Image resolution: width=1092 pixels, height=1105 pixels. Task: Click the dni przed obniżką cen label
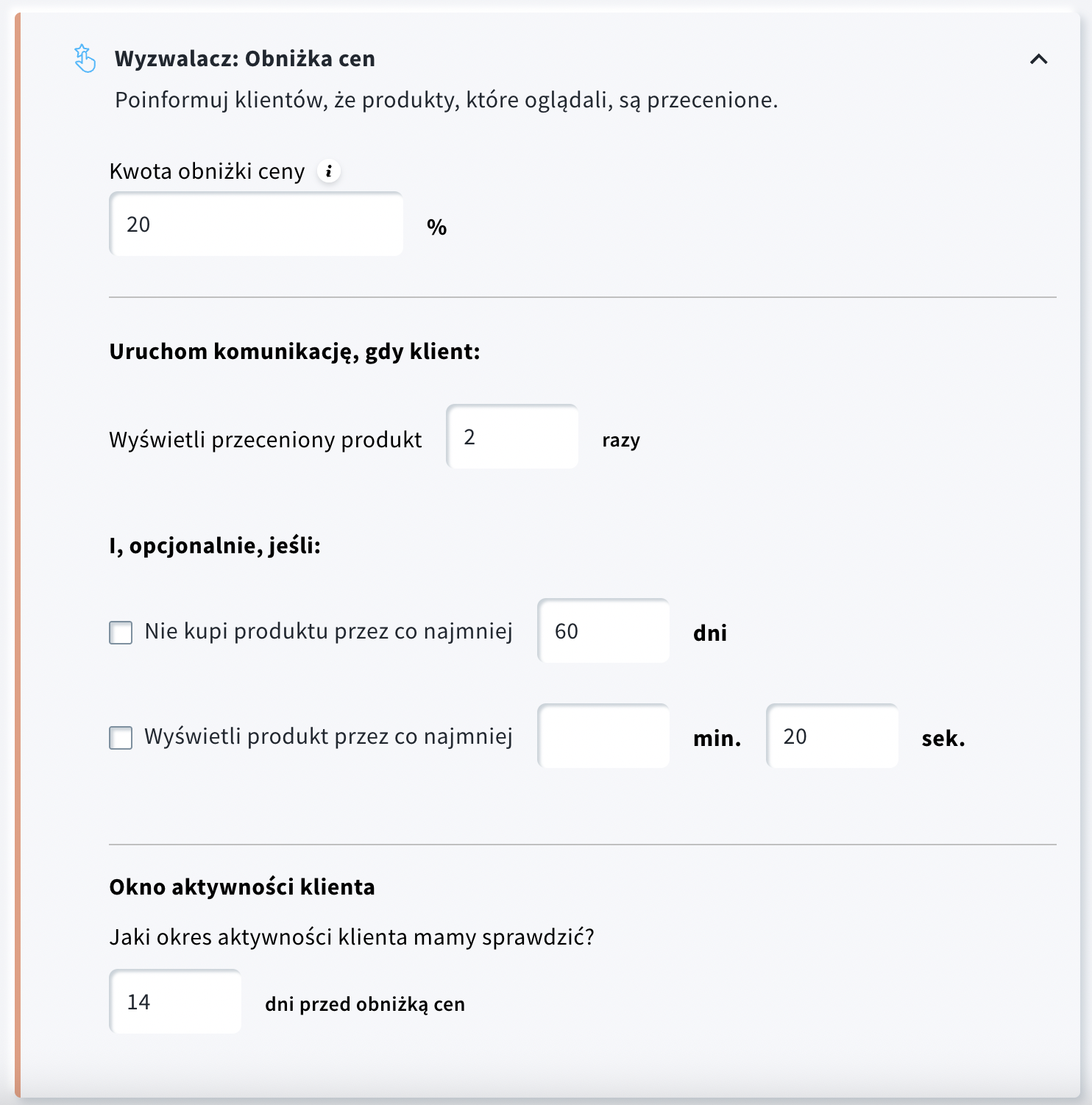[x=364, y=1003]
